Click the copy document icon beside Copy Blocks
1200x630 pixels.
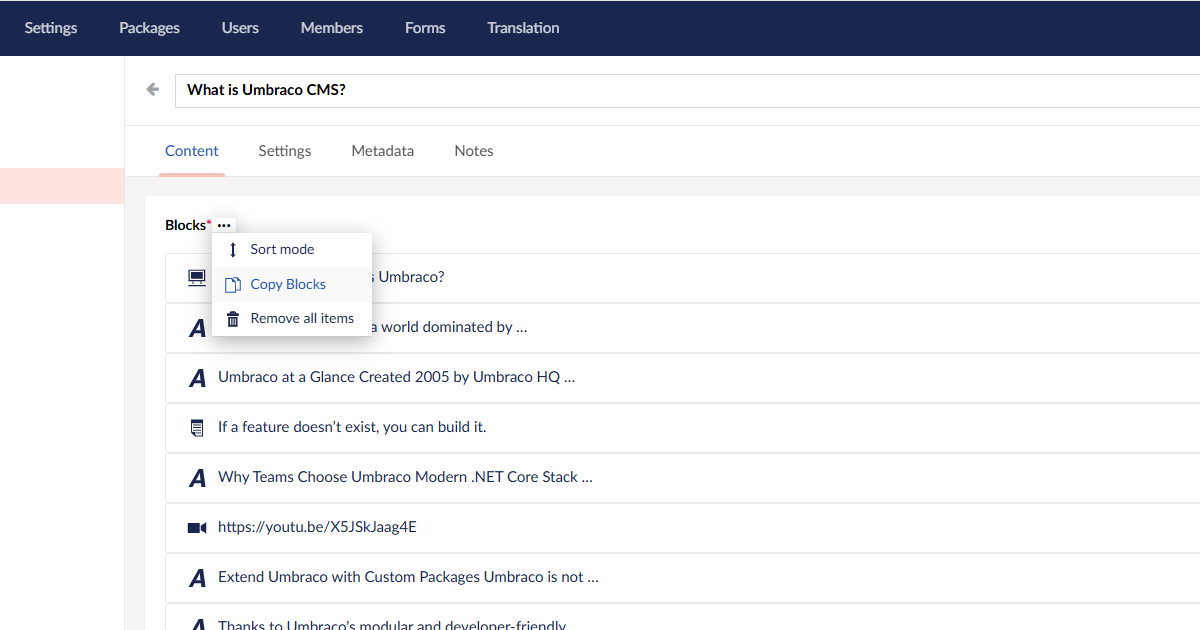coord(231,284)
